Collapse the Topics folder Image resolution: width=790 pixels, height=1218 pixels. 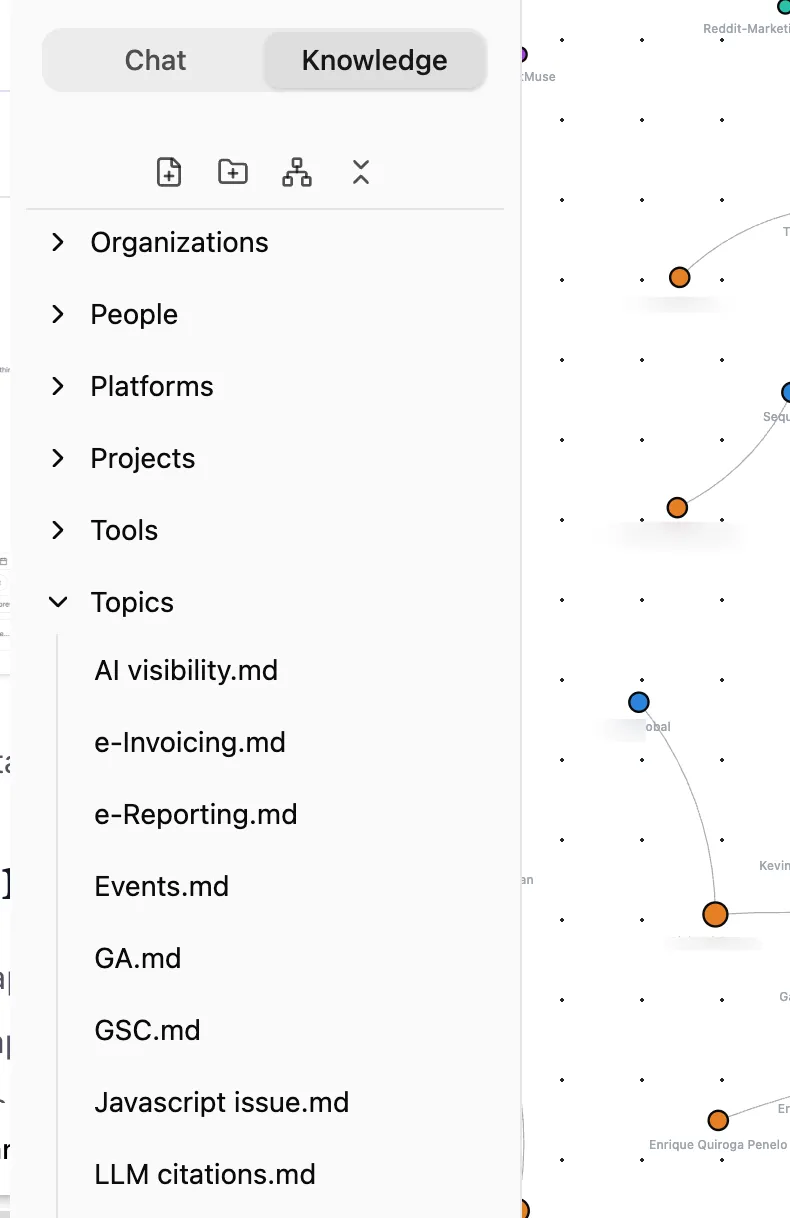click(58, 603)
